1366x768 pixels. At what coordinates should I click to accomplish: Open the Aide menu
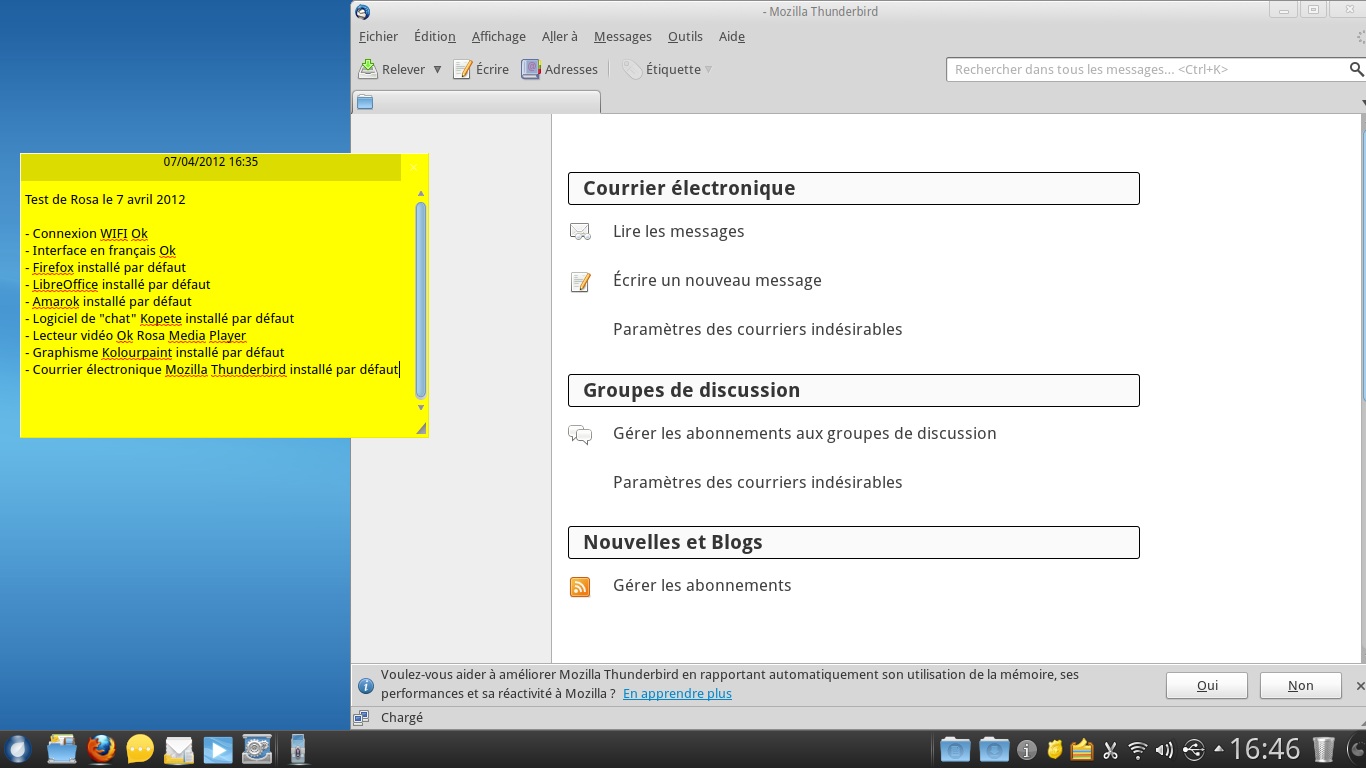(x=732, y=36)
